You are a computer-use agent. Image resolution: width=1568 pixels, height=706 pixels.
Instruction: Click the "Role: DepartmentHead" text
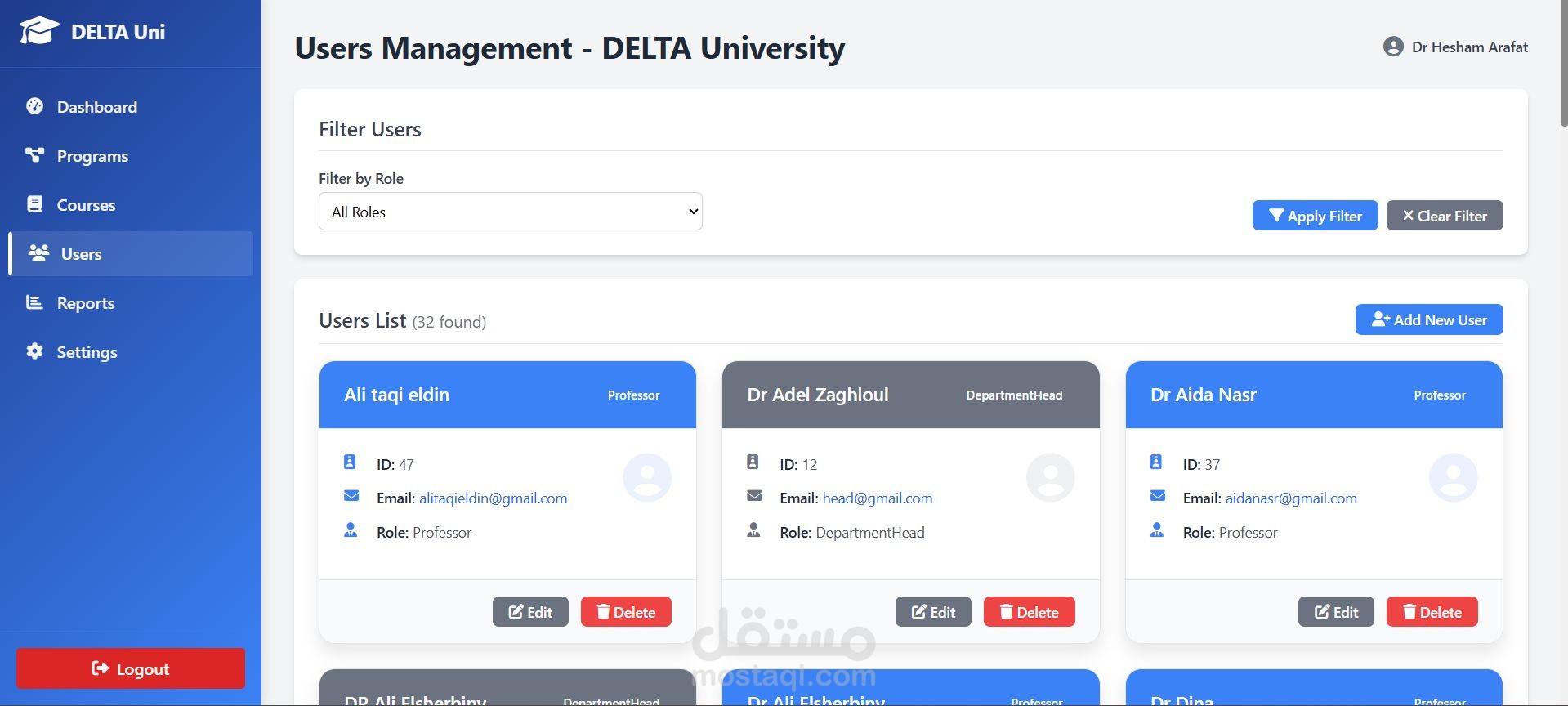(852, 532)
